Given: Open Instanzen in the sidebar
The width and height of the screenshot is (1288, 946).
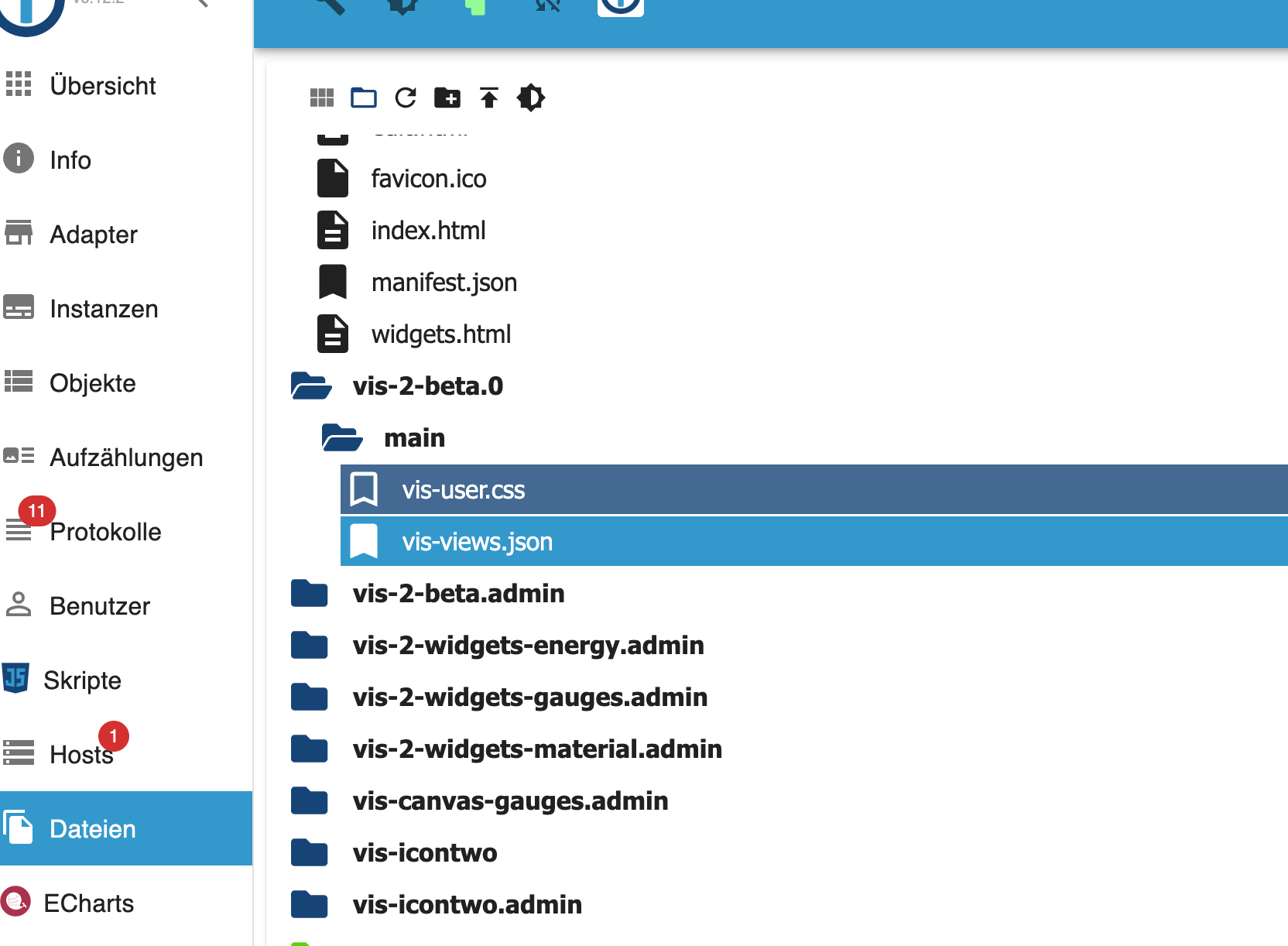Looking at the screenshot, I should (126, 308).
